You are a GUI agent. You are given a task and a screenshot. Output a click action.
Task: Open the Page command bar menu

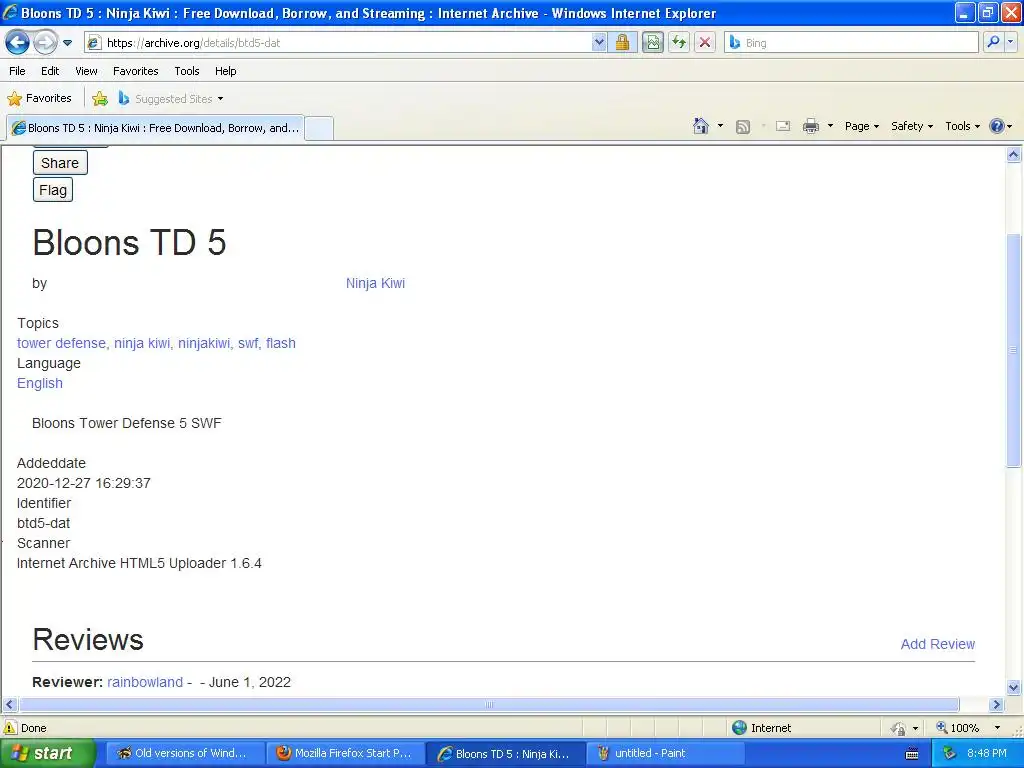pos(861,126)
